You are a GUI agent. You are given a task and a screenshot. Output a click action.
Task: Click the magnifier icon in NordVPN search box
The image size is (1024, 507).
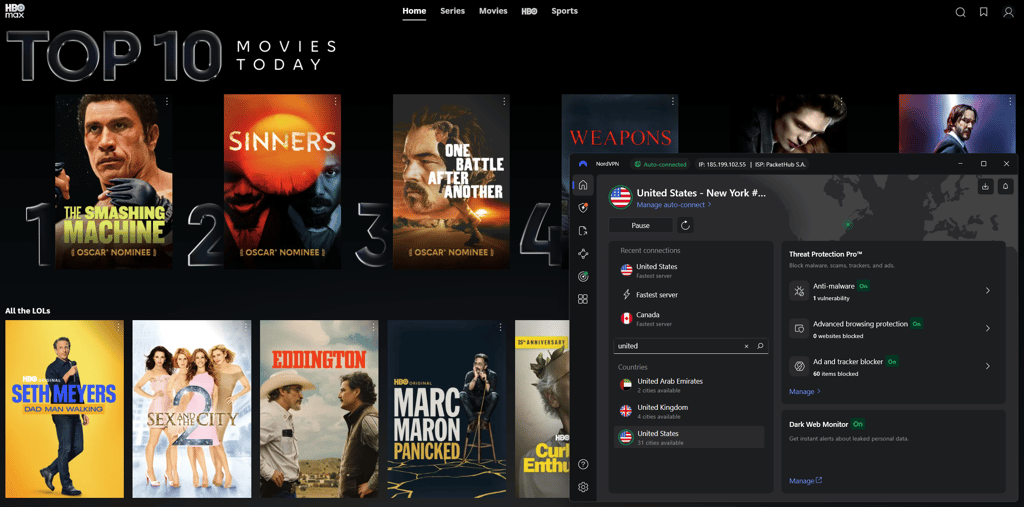pos(760,346)
